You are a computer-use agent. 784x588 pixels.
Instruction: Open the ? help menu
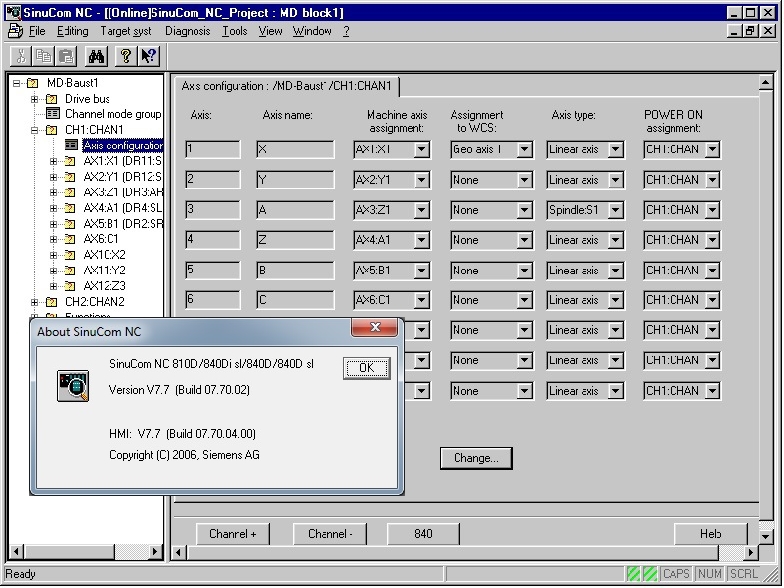(346, 31)
